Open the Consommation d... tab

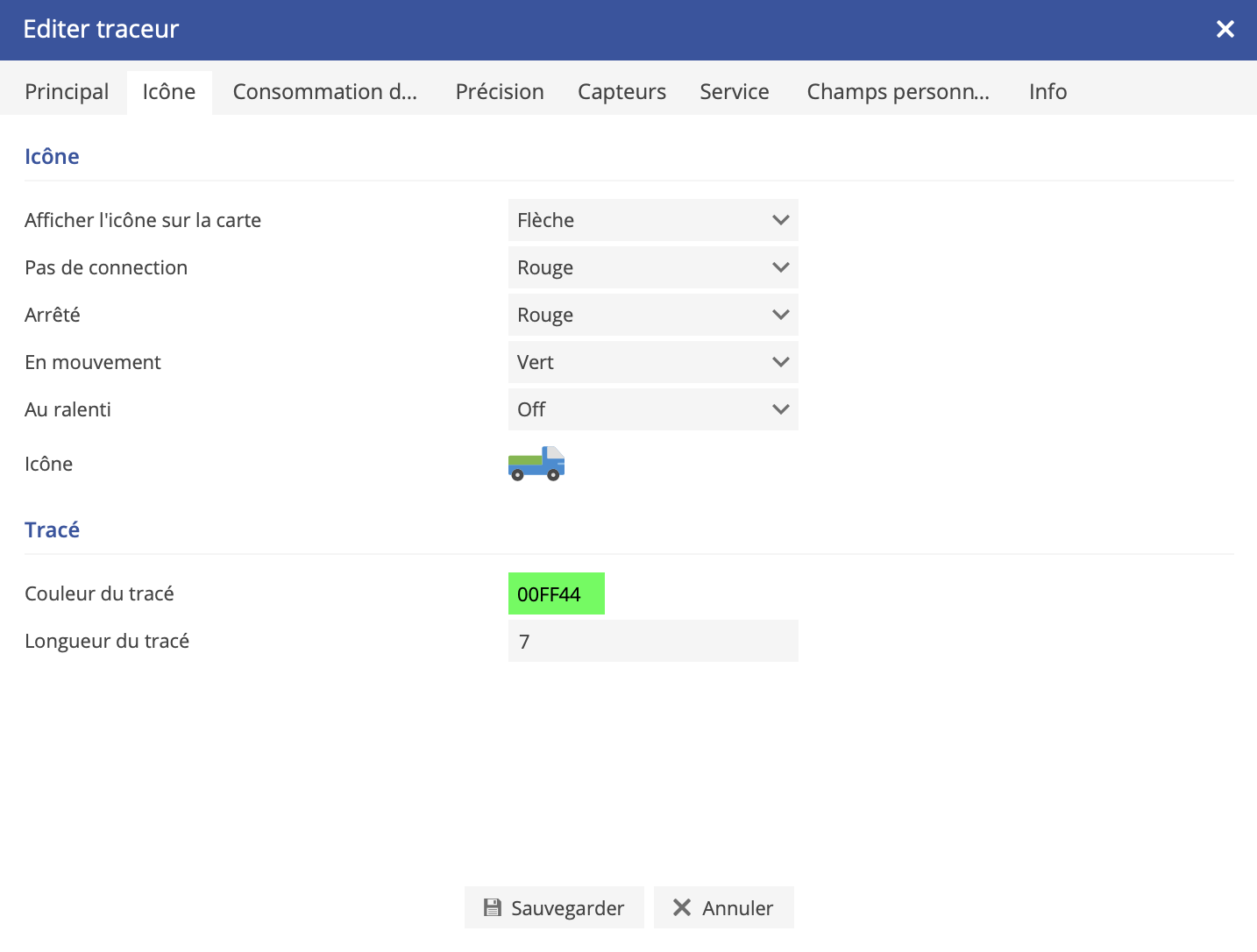(324, 92)
